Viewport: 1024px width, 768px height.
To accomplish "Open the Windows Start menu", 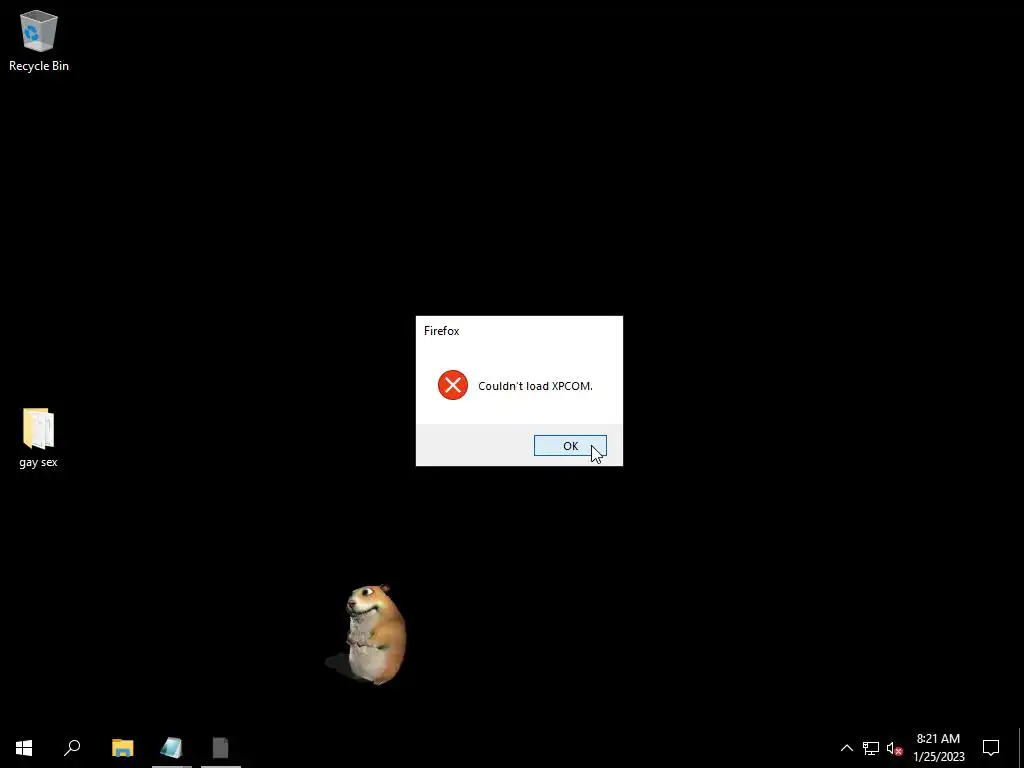I will point(24,748).
